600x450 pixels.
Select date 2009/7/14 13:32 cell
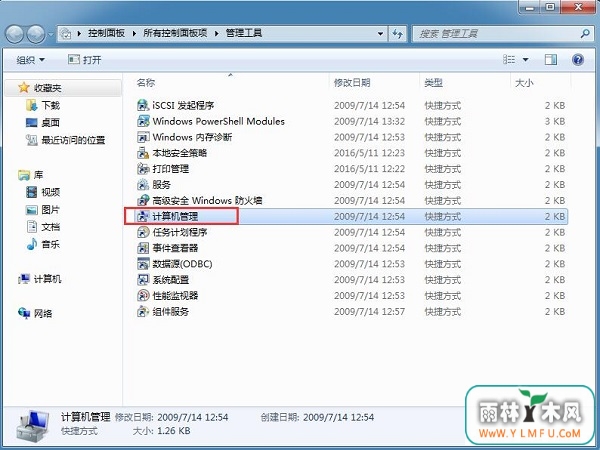pyautogui.click(x=369, y=121)
